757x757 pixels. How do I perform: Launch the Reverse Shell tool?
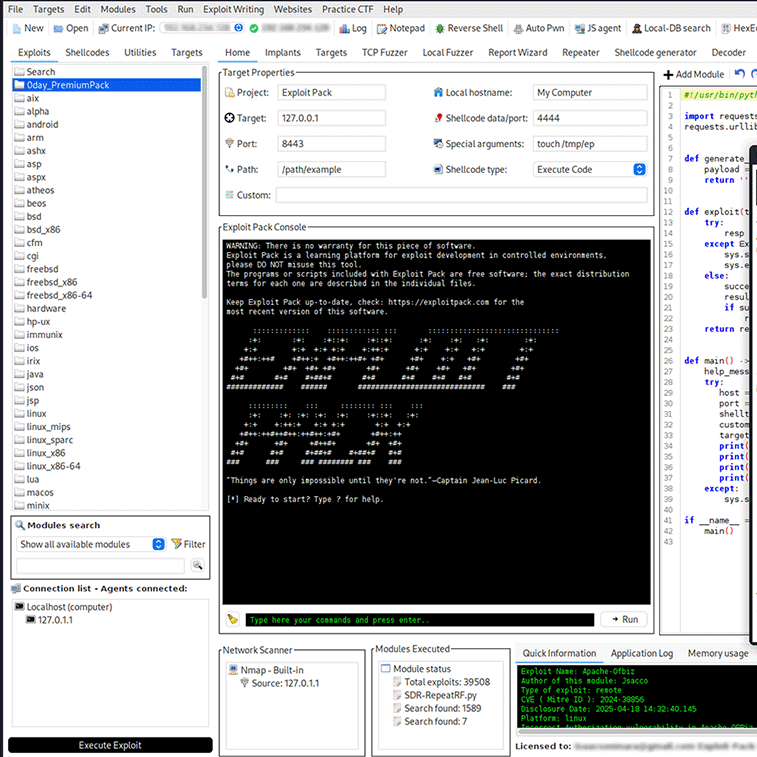468,28
